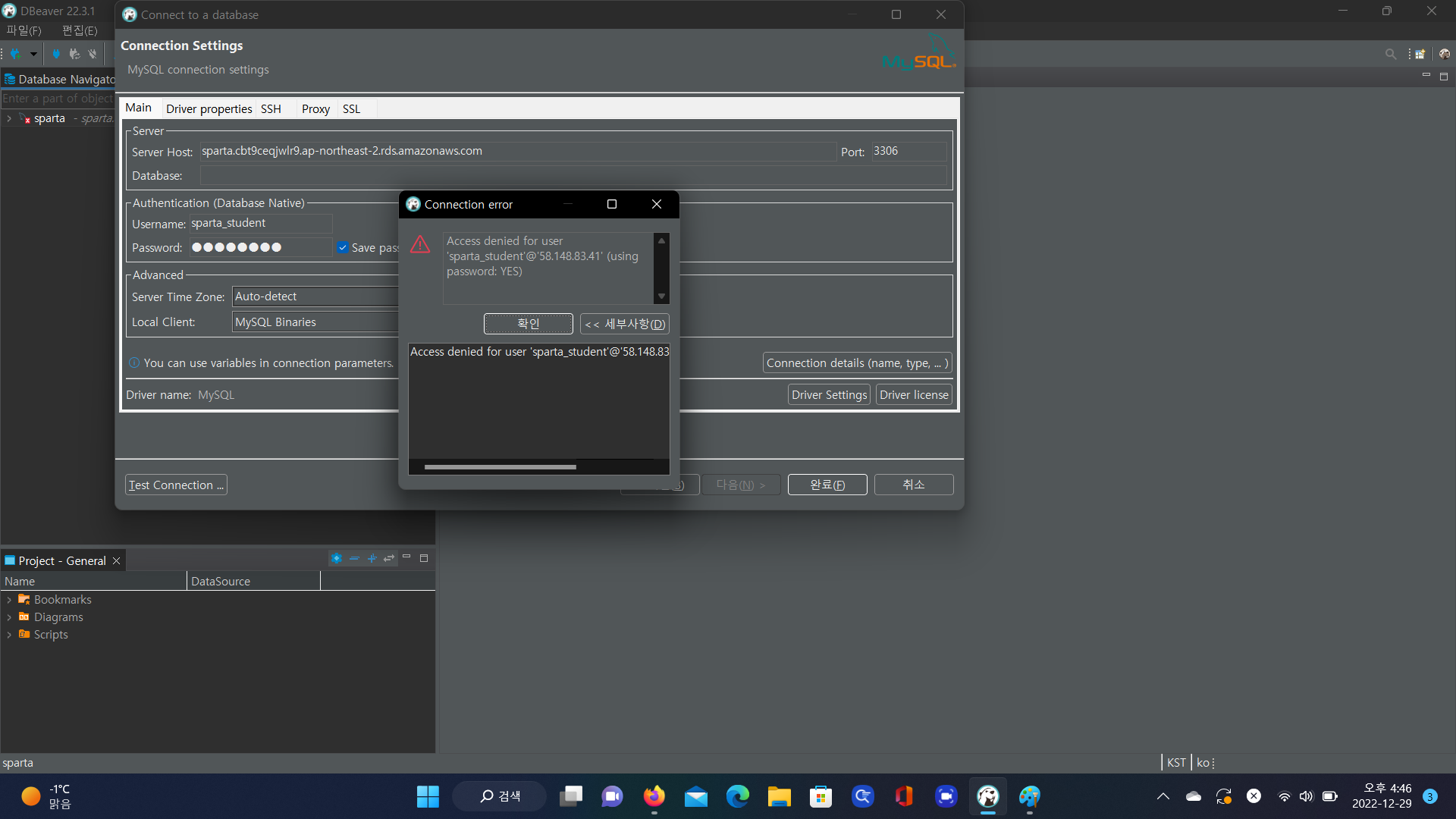Open the Local Client combo box
This screenshot has width=1456, height=819.
[x=315, y=322]
